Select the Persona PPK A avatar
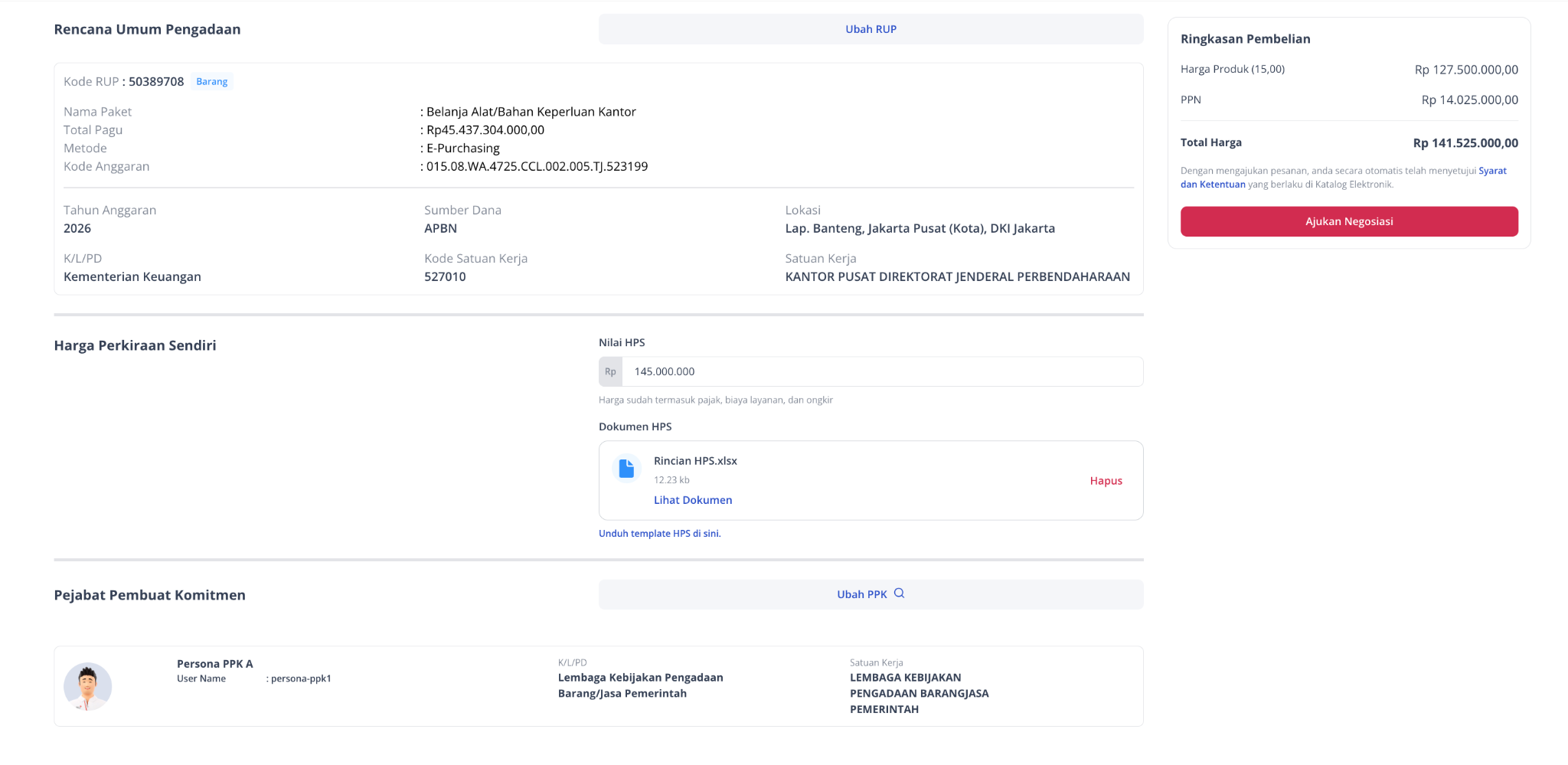 coord(87,686)
